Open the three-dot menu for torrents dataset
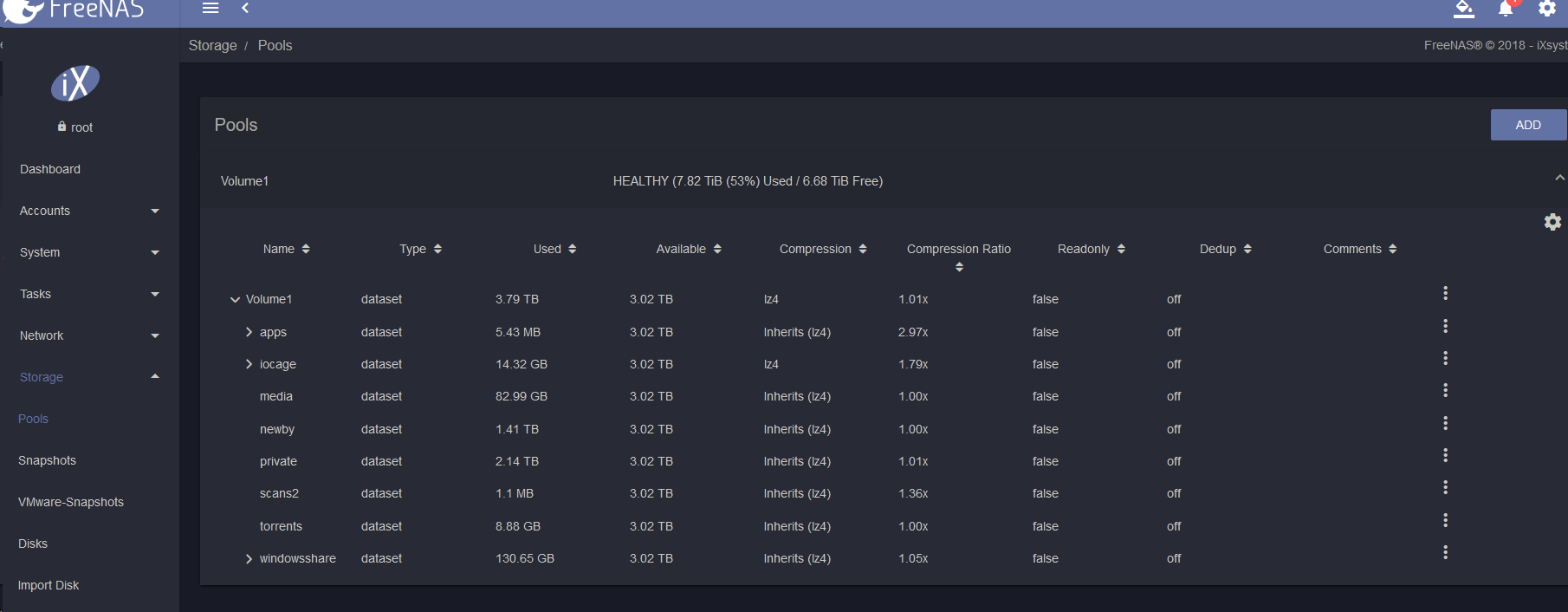 [x=1445, y=520]
